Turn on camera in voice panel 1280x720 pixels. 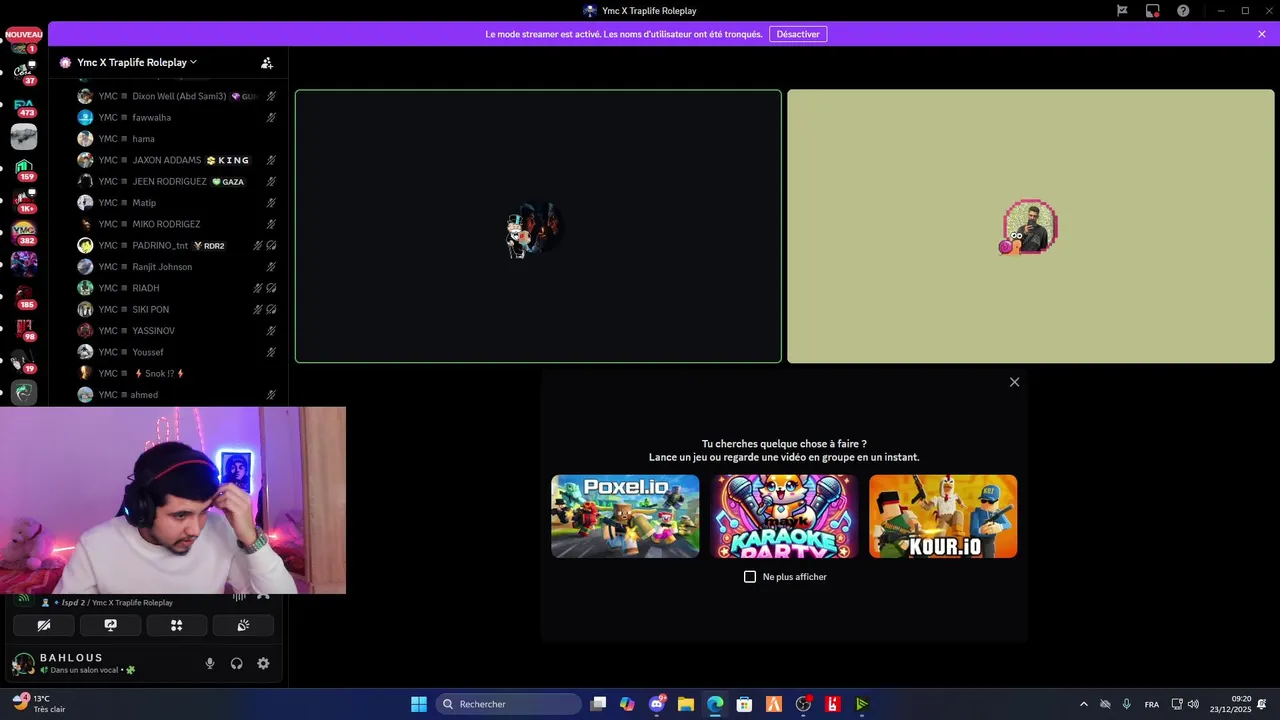44,625
